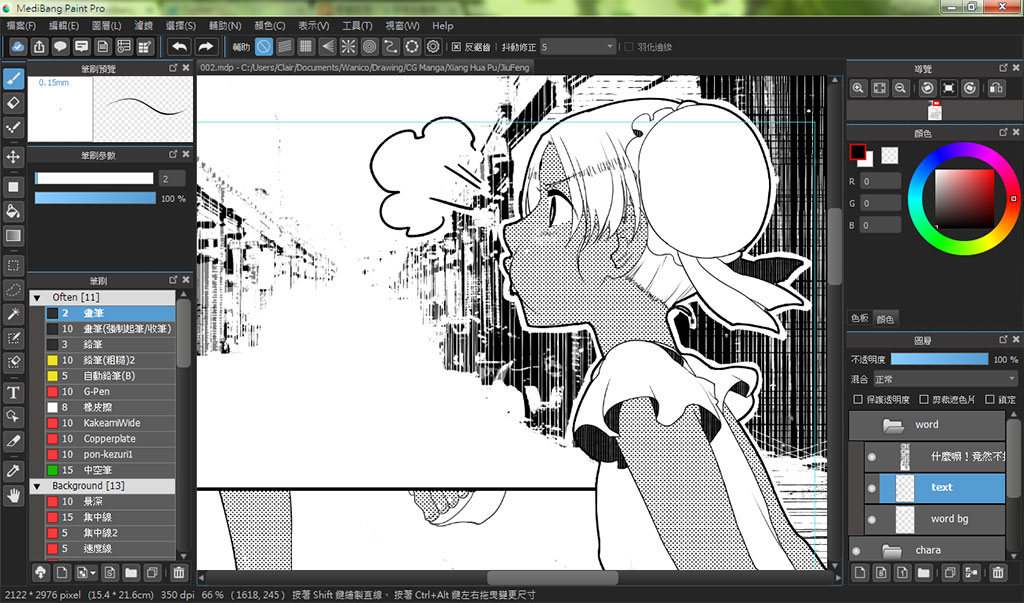Toggle the 羽化邊緣 checkbox
This screenshot has width=1024, height=603.
[x=628, y=46]
